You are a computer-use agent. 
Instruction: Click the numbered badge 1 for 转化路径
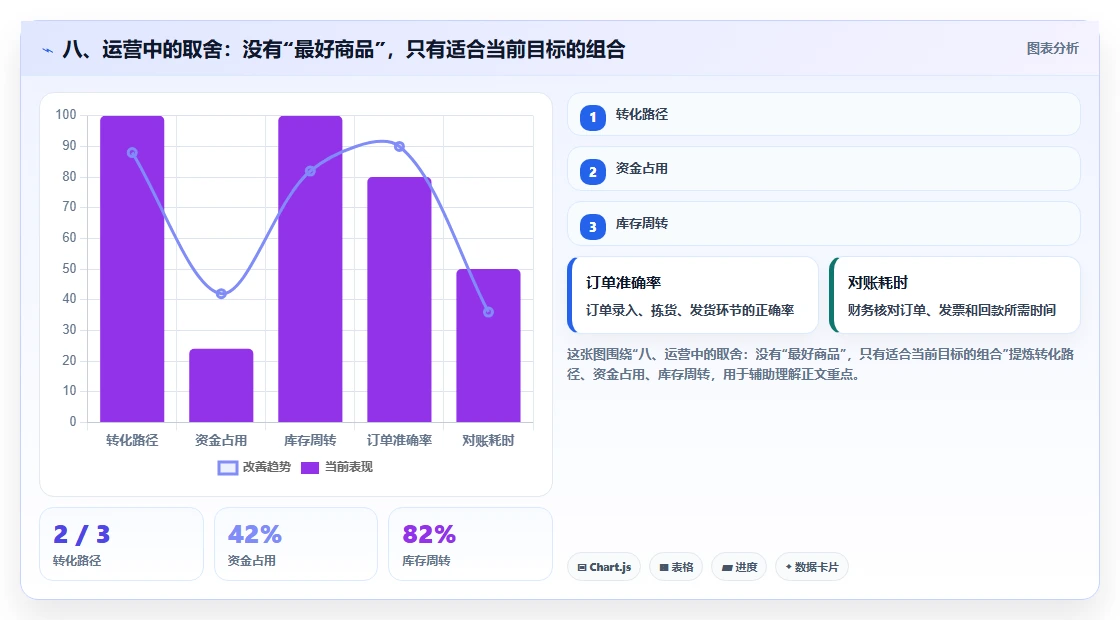pos(592,117)
